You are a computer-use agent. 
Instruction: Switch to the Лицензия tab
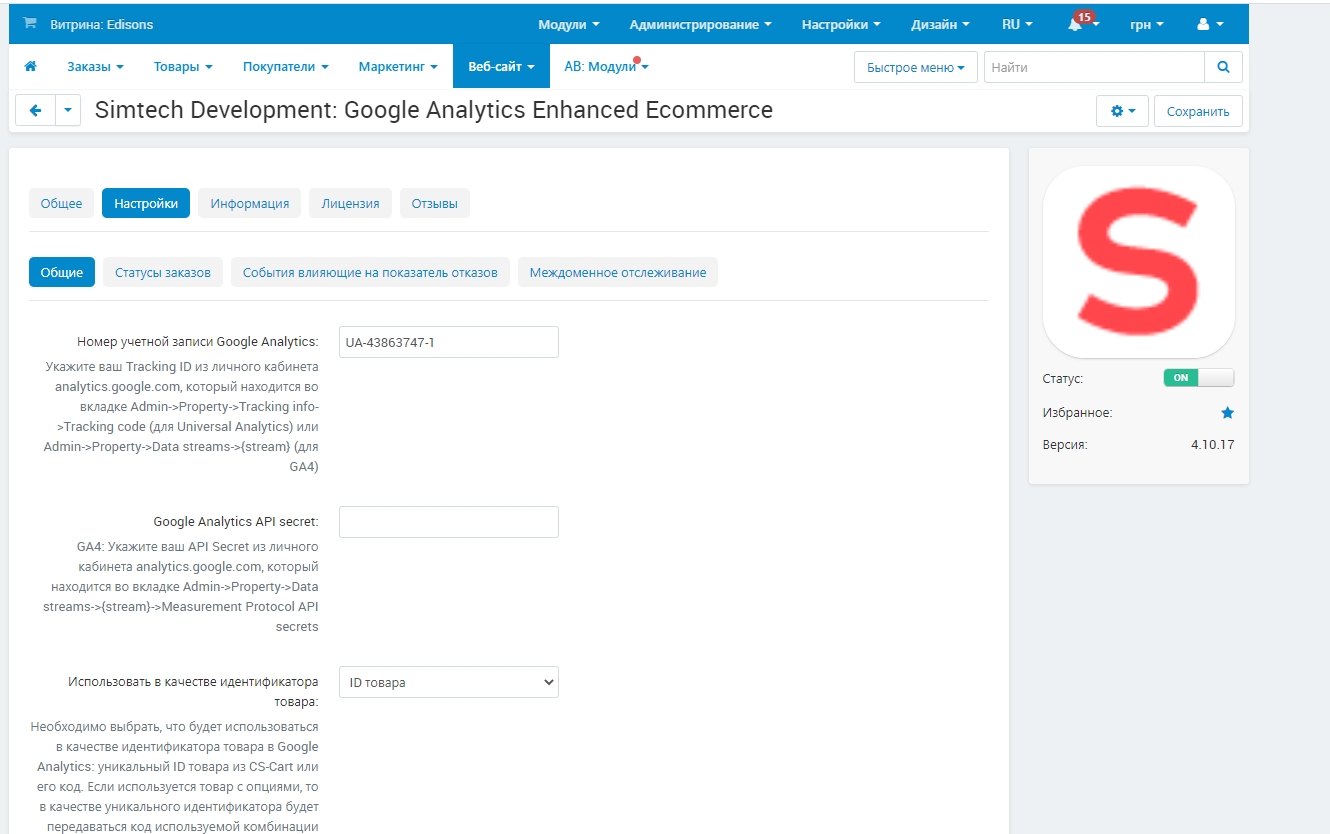pyautogui.click(x=350, y=203)
